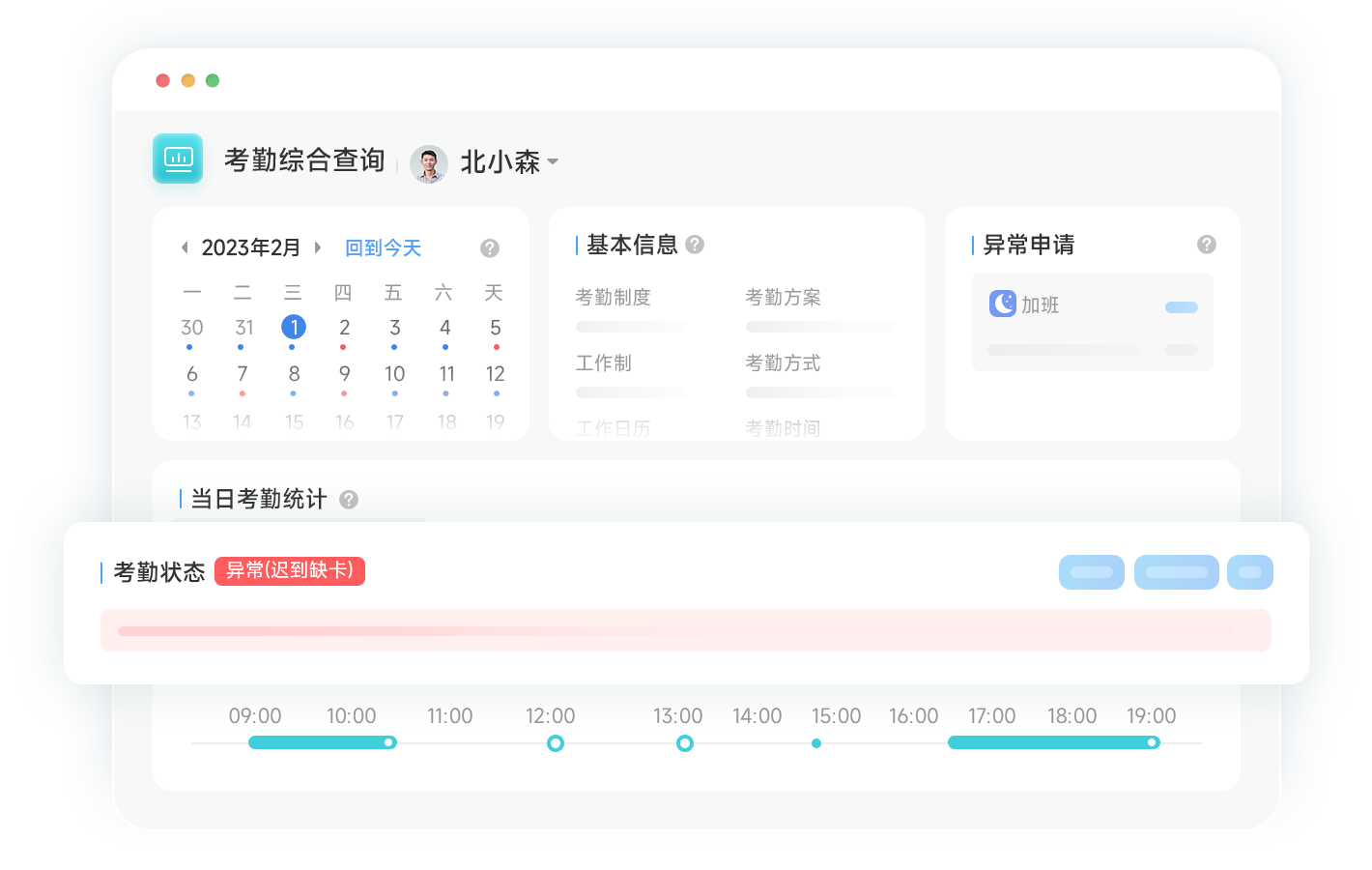Click the 加班 moon icon
Image resolution: width=1372 pixels, height=870 pixels.
tap(1002, 304)
